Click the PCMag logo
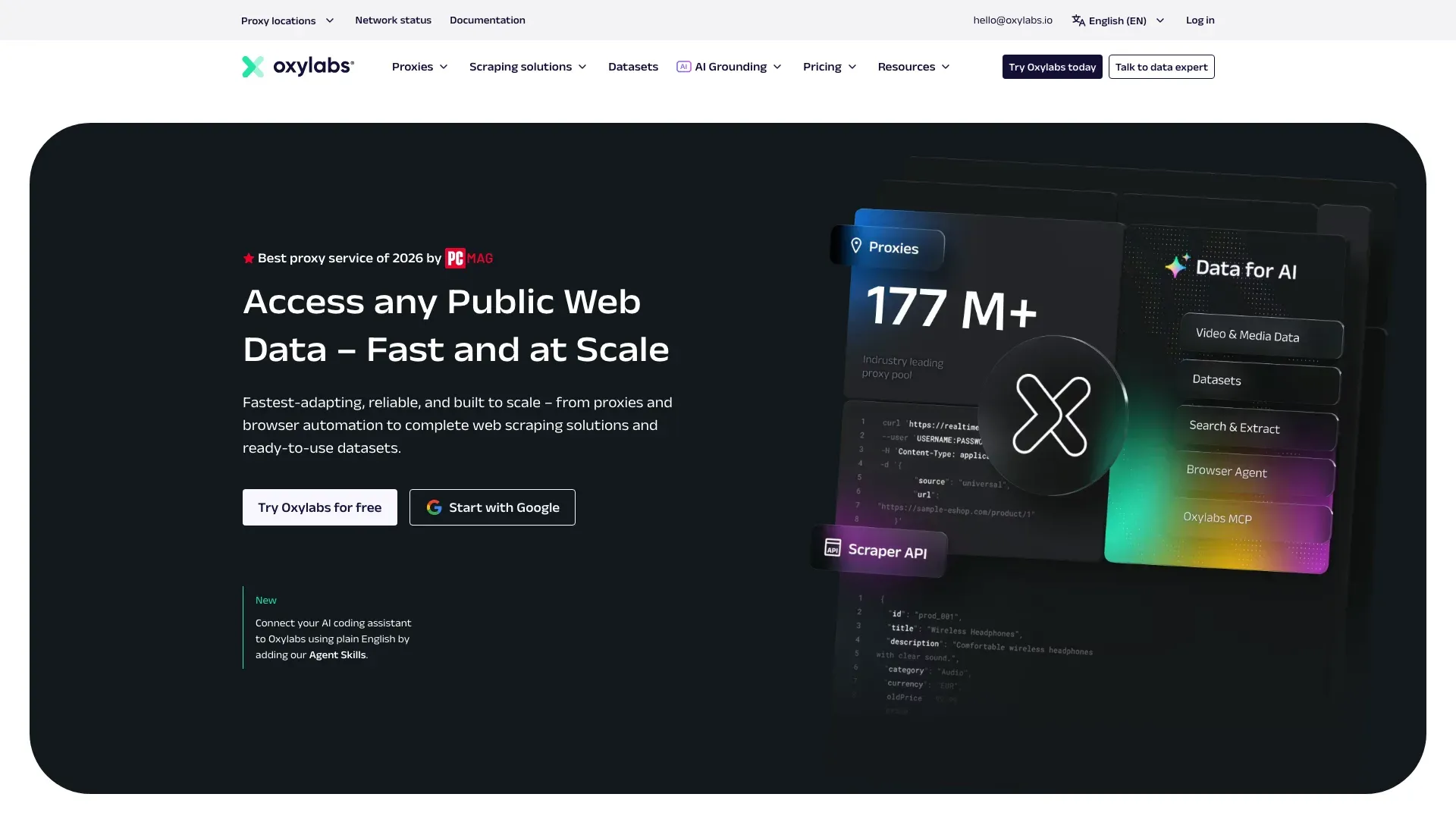 tap(469, 259)
